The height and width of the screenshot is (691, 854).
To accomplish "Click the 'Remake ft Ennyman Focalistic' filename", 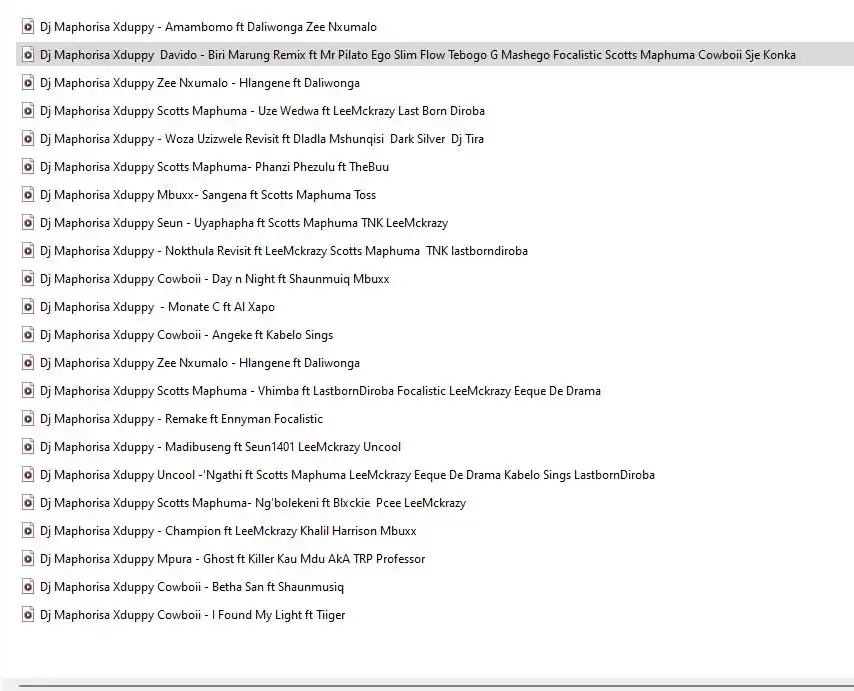I will tap(181, 419).
